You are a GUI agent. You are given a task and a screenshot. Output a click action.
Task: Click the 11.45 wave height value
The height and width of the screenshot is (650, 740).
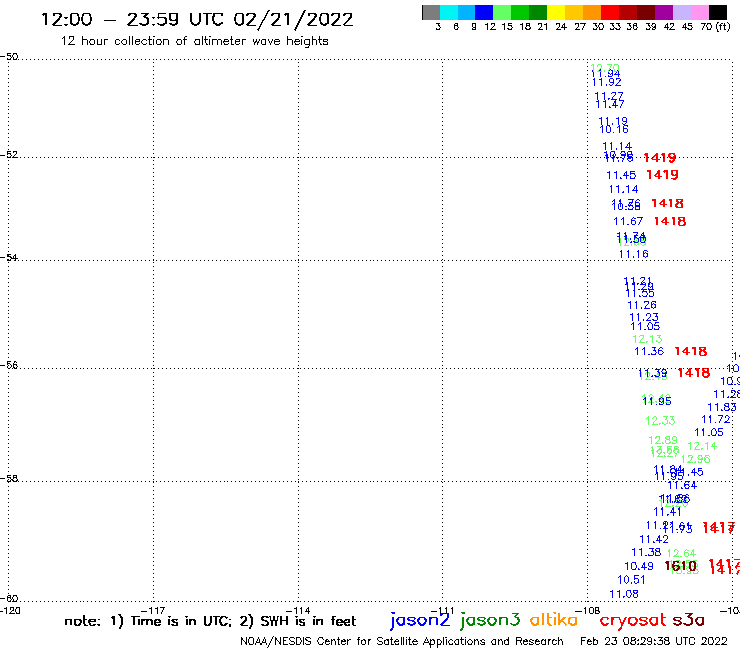tap(621, 175)
